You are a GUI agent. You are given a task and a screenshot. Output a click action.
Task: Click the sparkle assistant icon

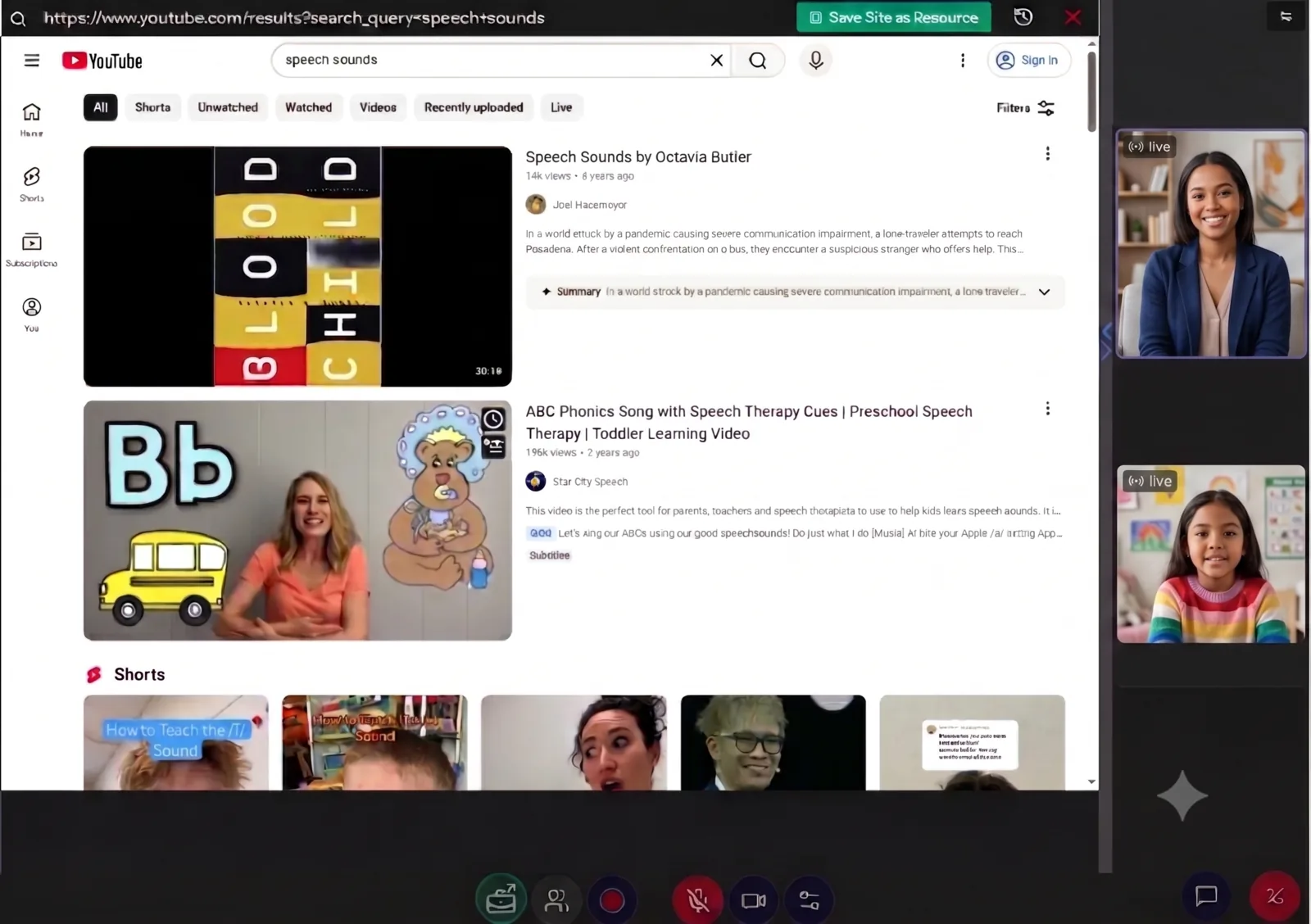(1182, 795)
